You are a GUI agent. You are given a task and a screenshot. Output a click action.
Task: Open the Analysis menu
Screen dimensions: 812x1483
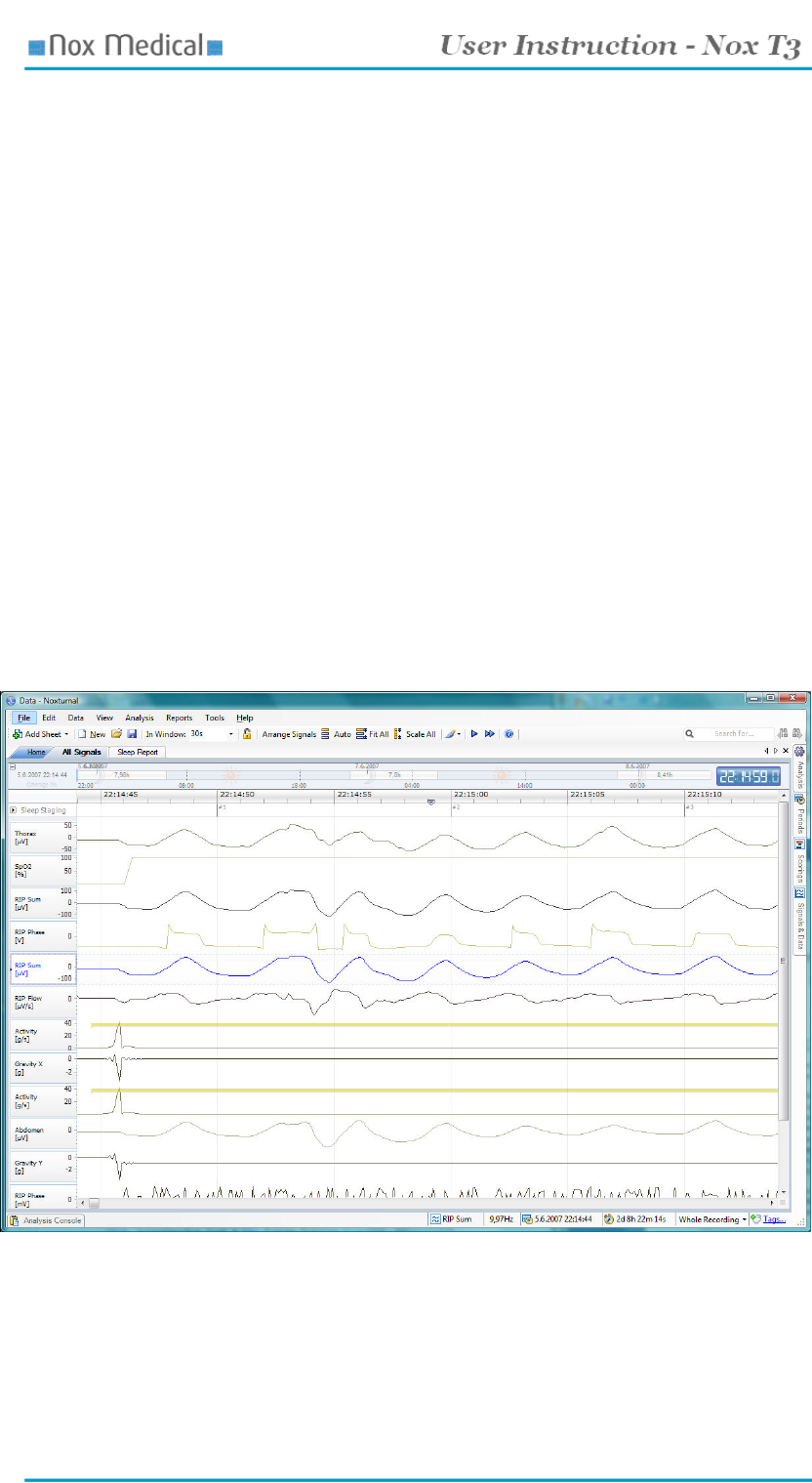click(140, 718)
